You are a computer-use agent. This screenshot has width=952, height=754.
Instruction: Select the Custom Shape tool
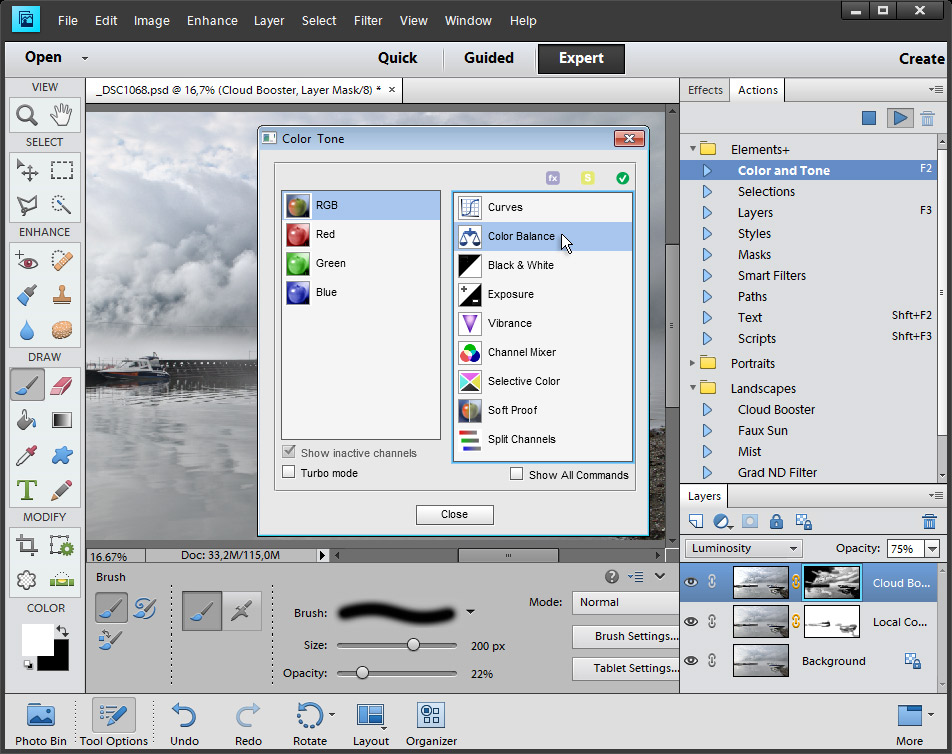[62, 455]
